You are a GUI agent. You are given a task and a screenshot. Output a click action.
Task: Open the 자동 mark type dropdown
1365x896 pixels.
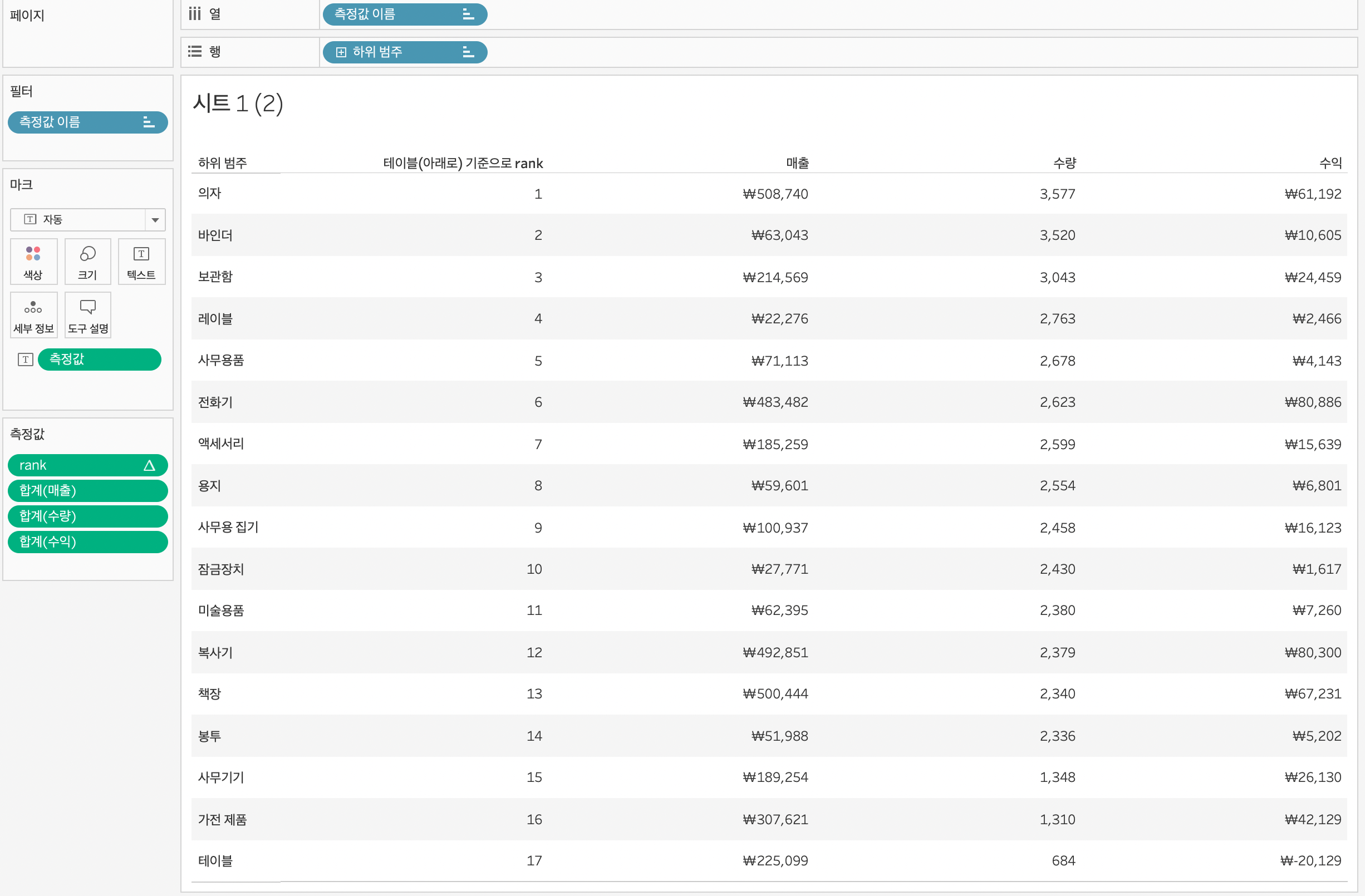tap(155, 220)
